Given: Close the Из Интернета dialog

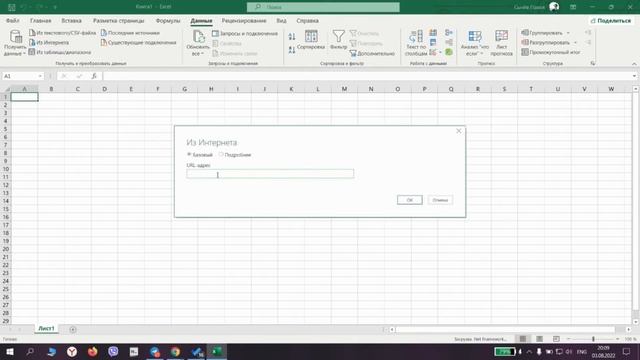Looking at the screenshot, I should pyautogui.click(x=458, y=131).
